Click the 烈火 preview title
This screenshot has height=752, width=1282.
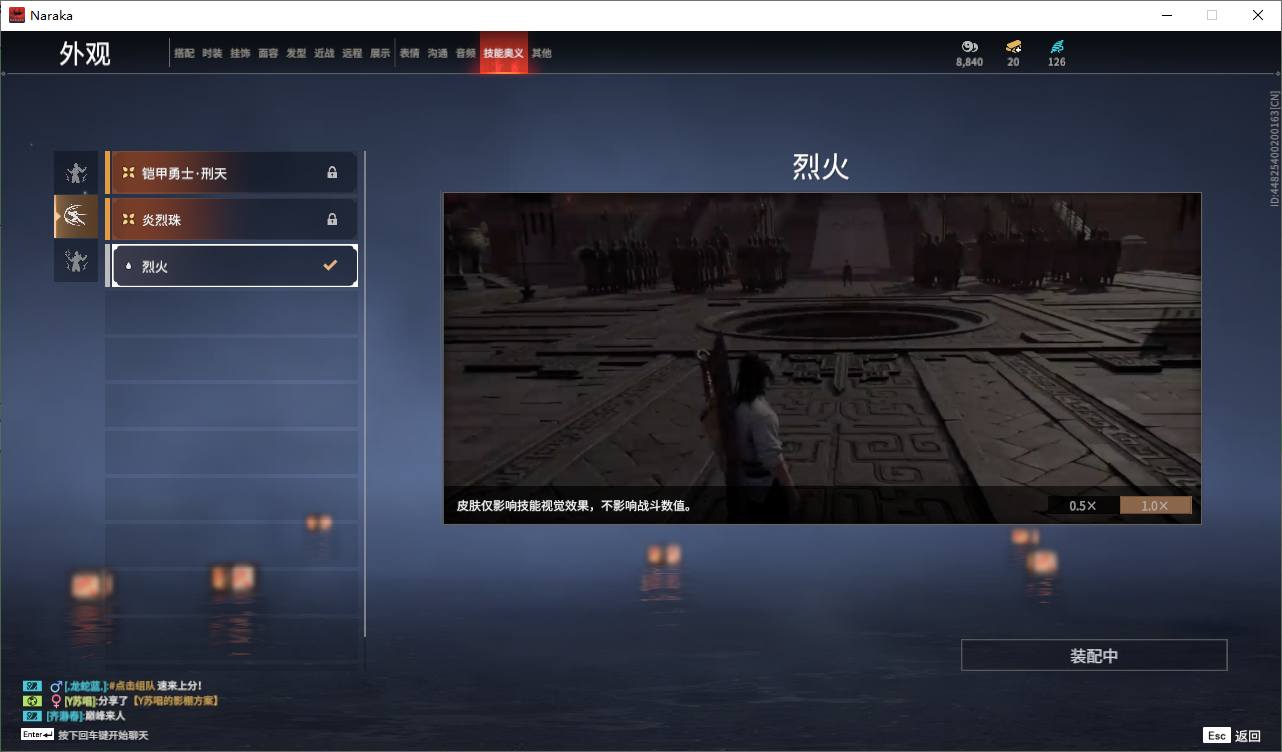point(821,166)
